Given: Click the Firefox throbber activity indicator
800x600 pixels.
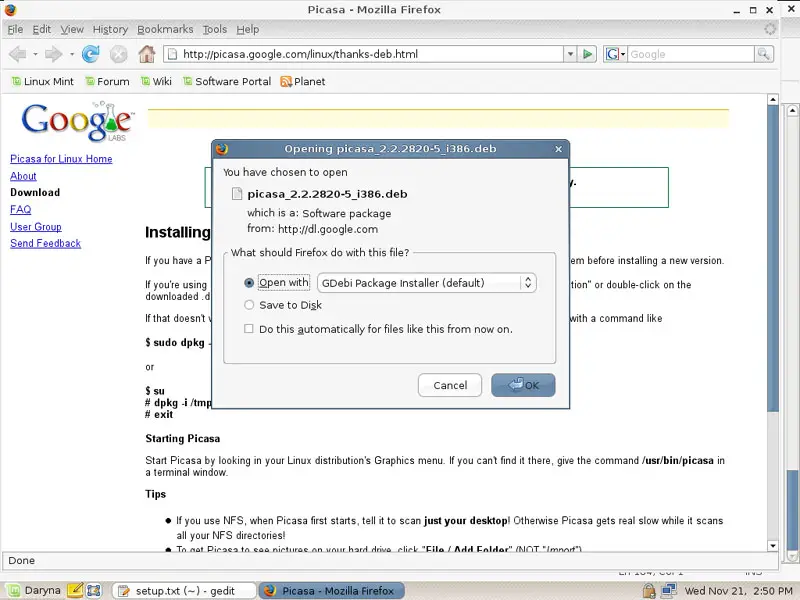Looking at the screenshot, I should coord(770,29).
